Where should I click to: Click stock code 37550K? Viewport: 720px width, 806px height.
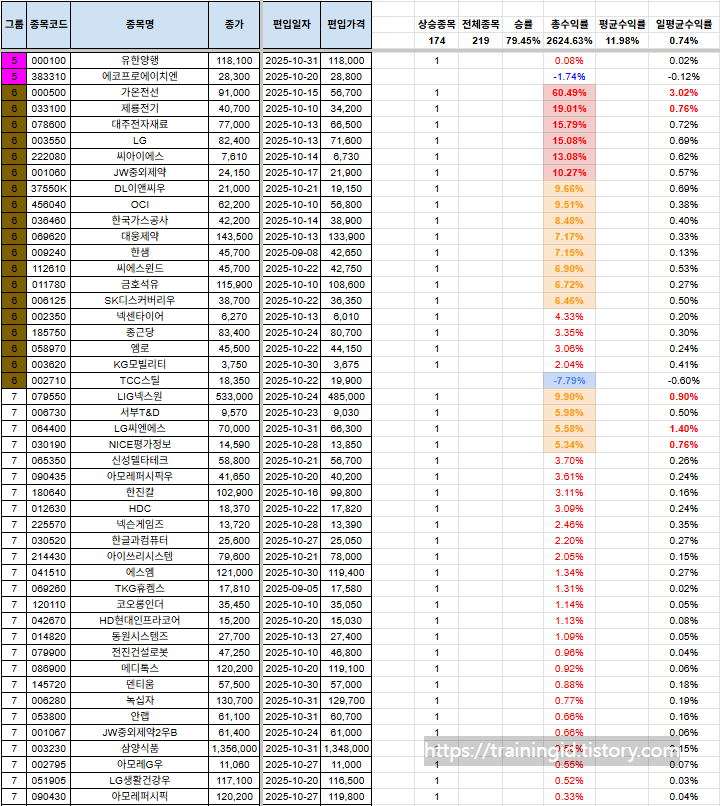pyautogui.click(x=49, y=189)
